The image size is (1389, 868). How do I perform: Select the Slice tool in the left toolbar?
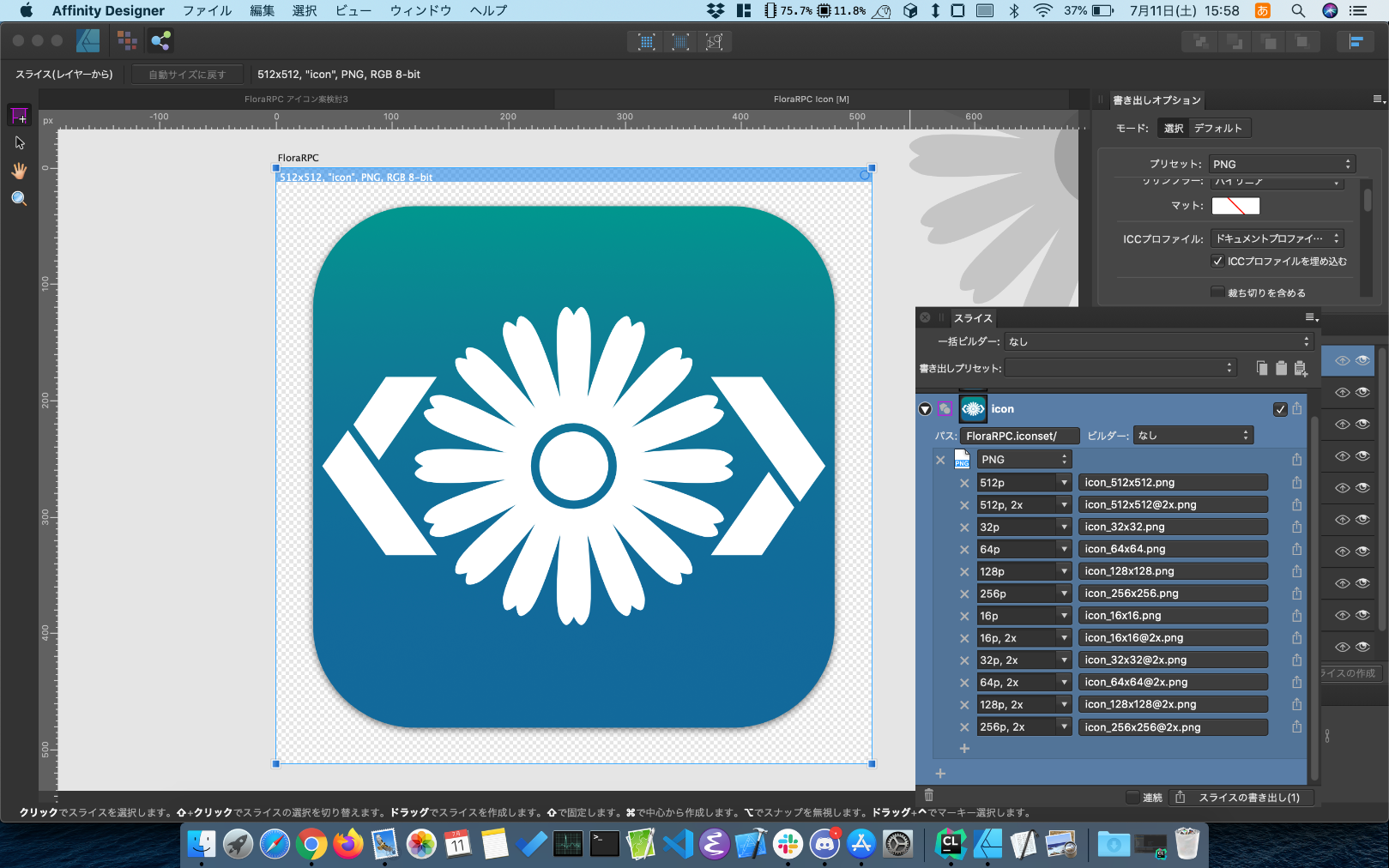19,116
